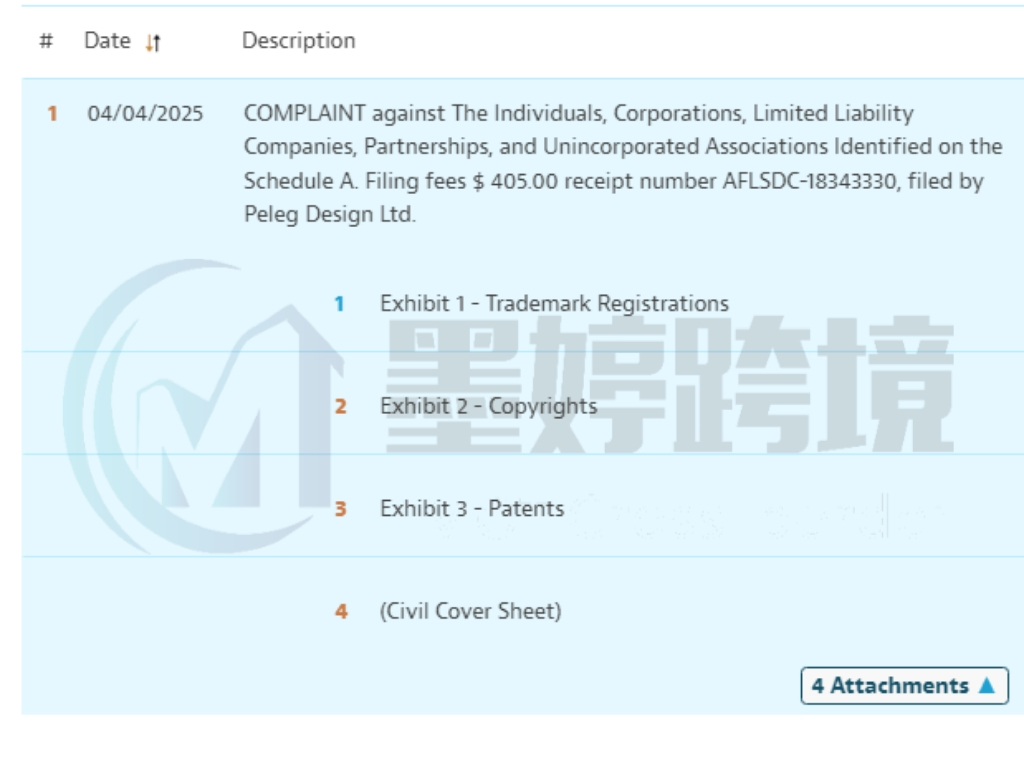The width and height of the screenshot is (1024, 764).
Task: Open Exhibit 1 - Trademark Registrations
Action: (x=554, y=303)
